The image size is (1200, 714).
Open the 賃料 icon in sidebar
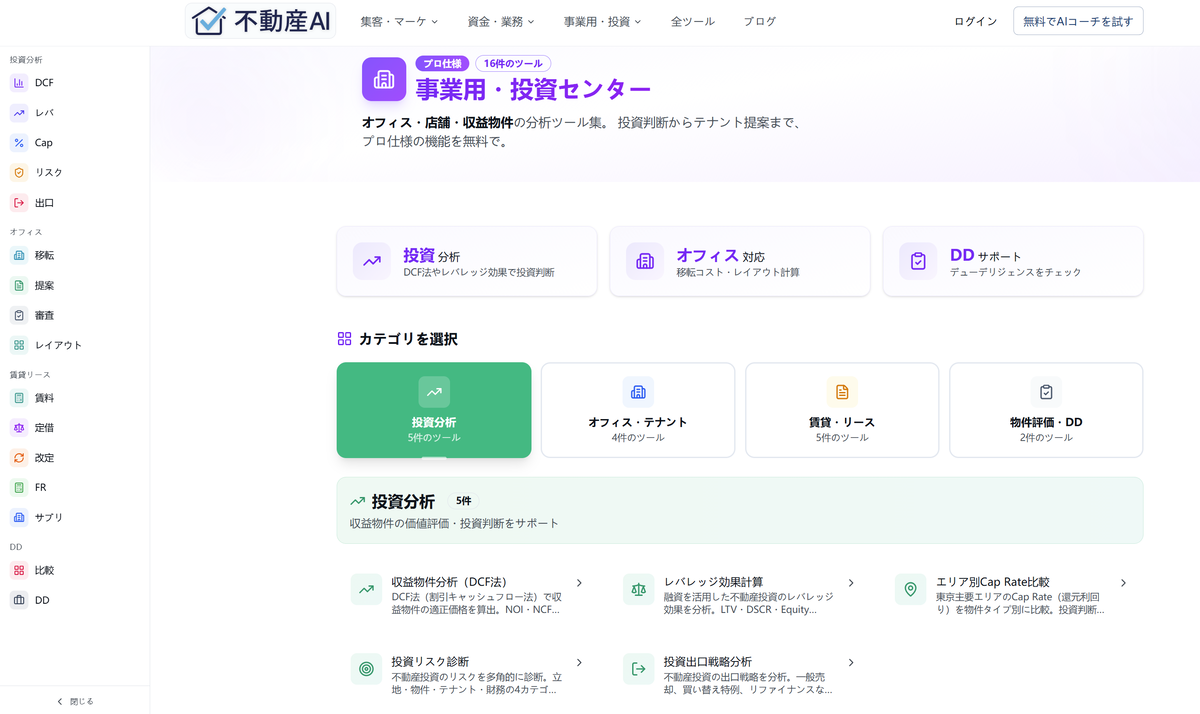point(19,398)
